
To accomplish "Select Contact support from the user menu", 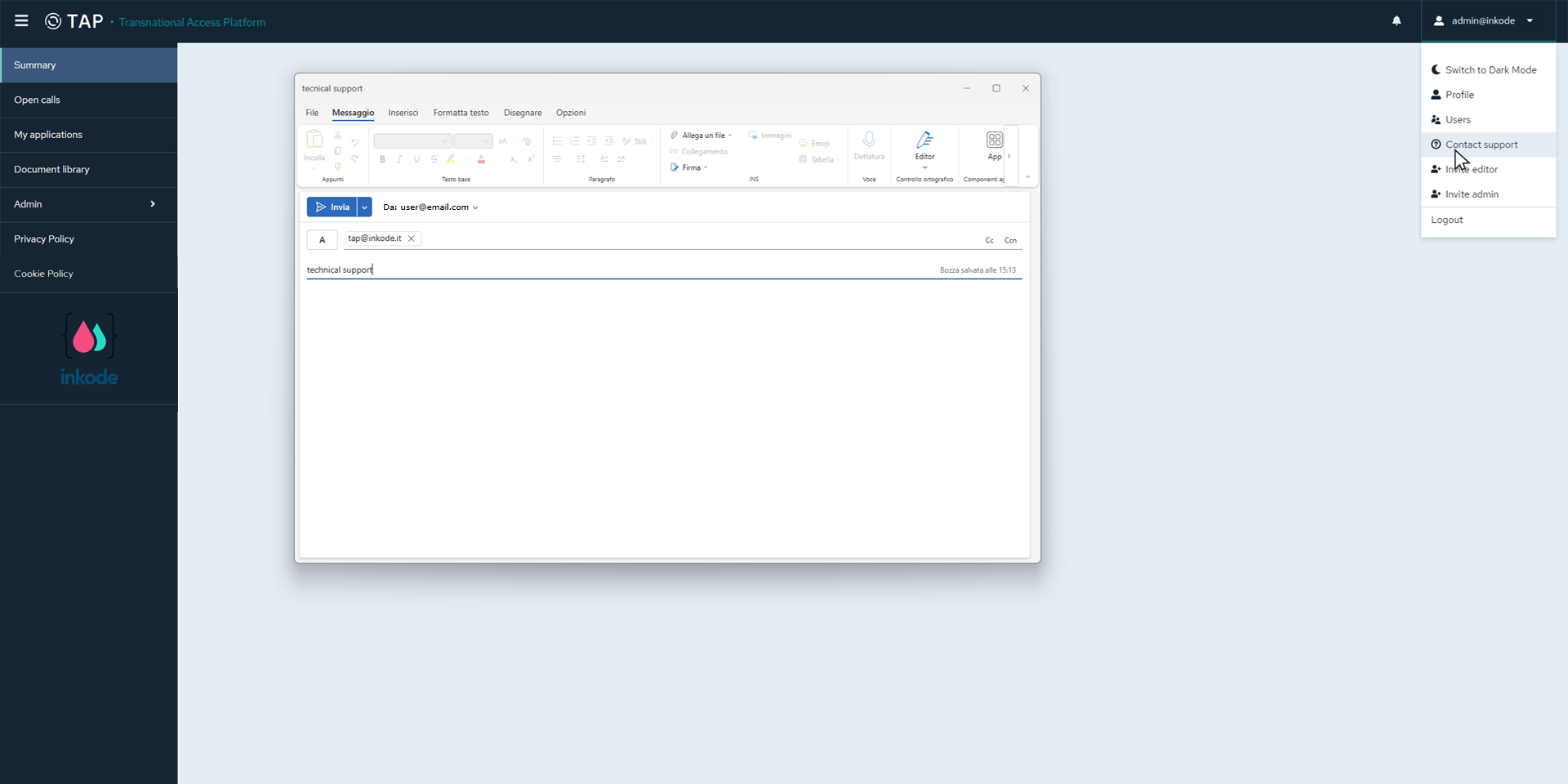I will pyautogui.click(x=1481, y=145).
